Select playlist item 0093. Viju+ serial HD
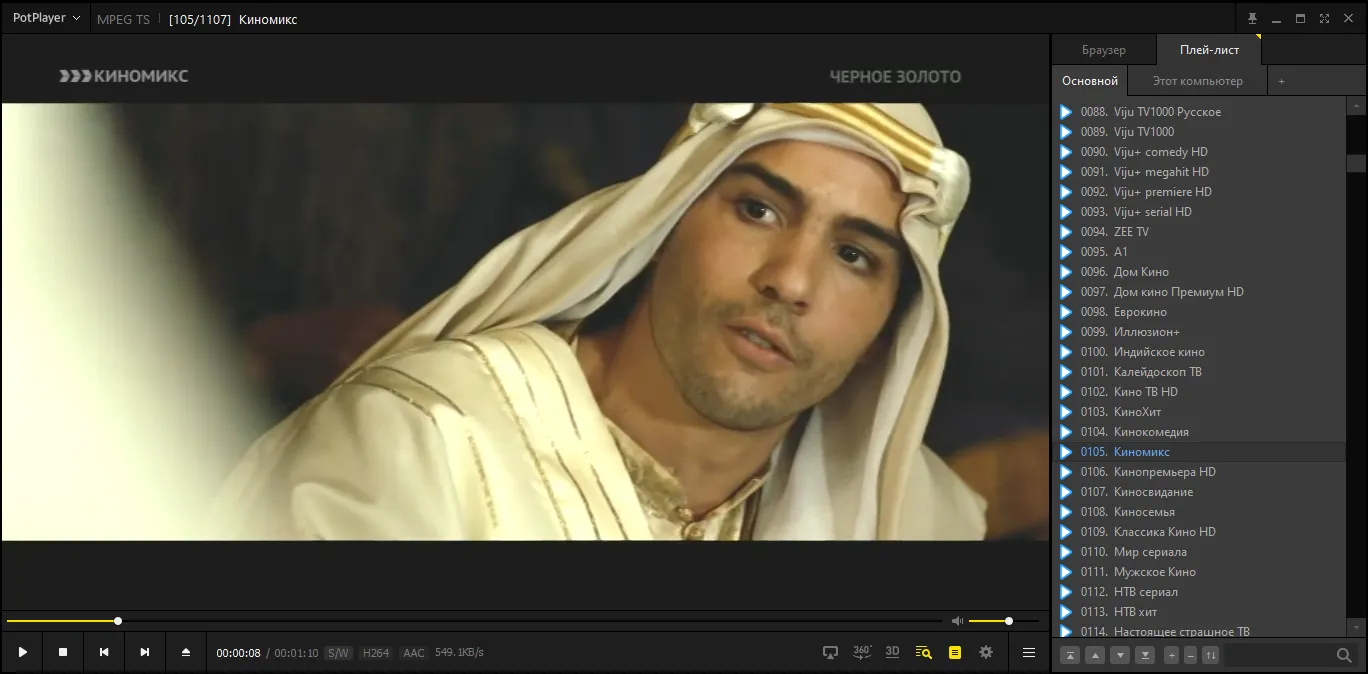 [x=1199, y=212]
